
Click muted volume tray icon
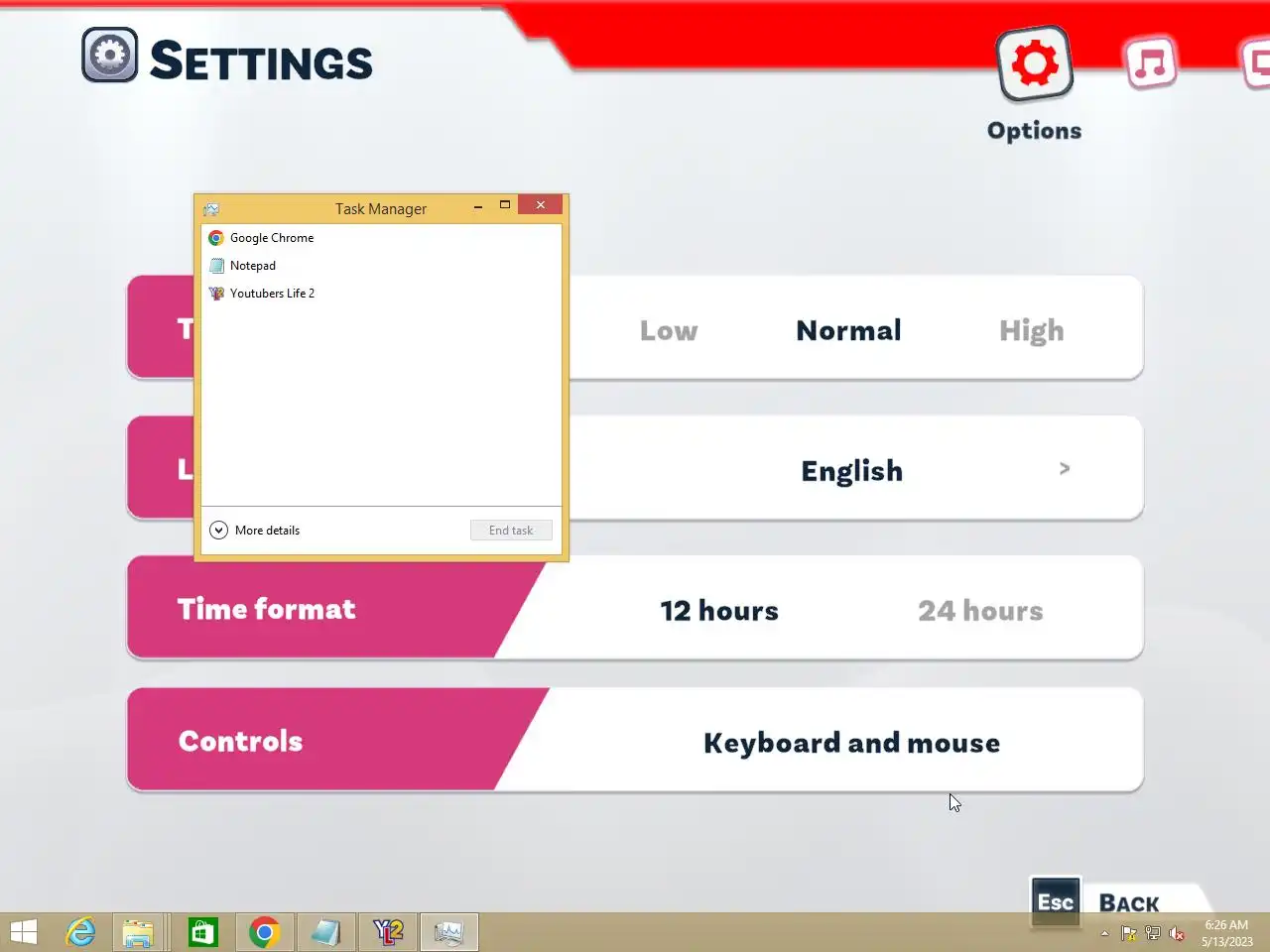coord(1177,933)
